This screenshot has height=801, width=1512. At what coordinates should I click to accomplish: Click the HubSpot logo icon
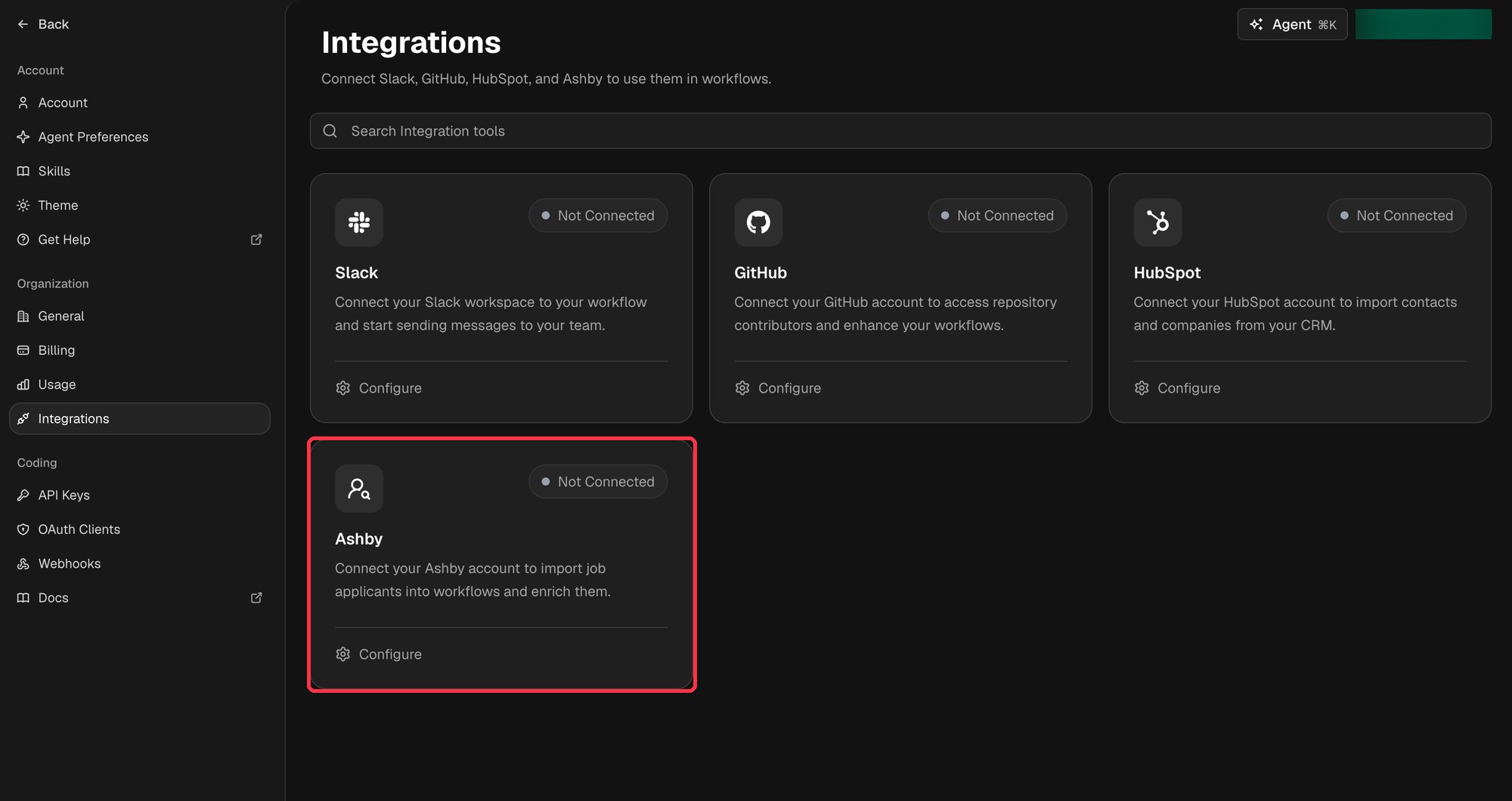[1157, 222]
